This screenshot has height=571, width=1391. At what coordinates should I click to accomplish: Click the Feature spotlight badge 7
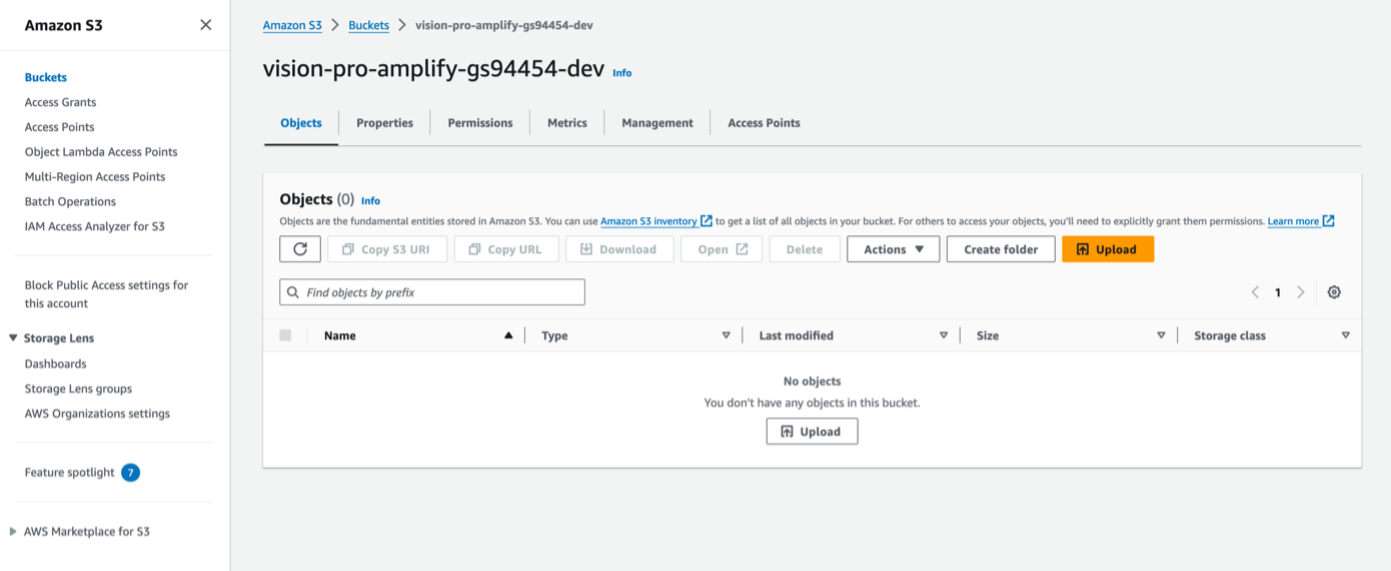[x=131, y=472]
